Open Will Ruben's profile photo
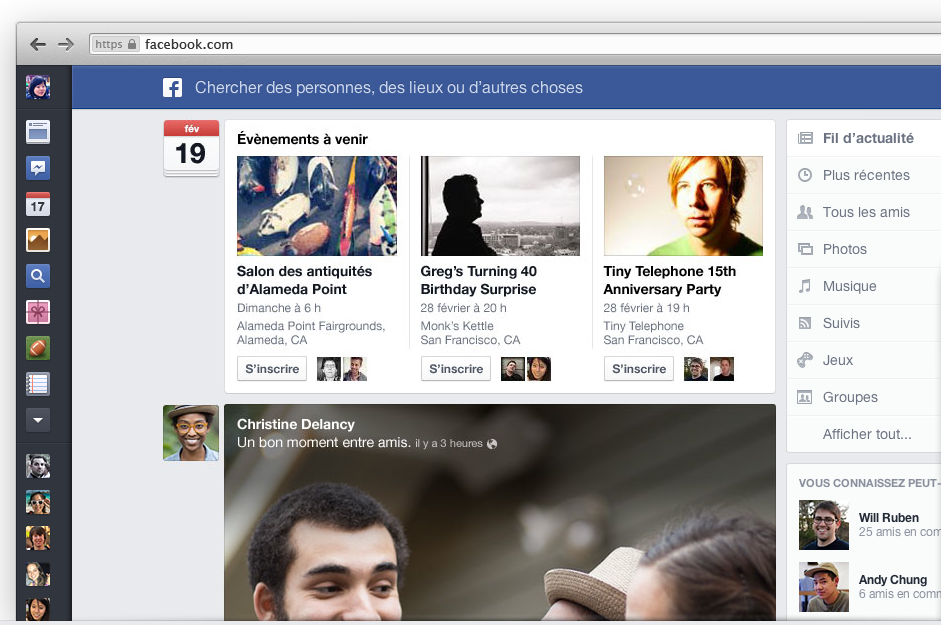The width and height of the screenshot is (941, 625). pos(824,525)
